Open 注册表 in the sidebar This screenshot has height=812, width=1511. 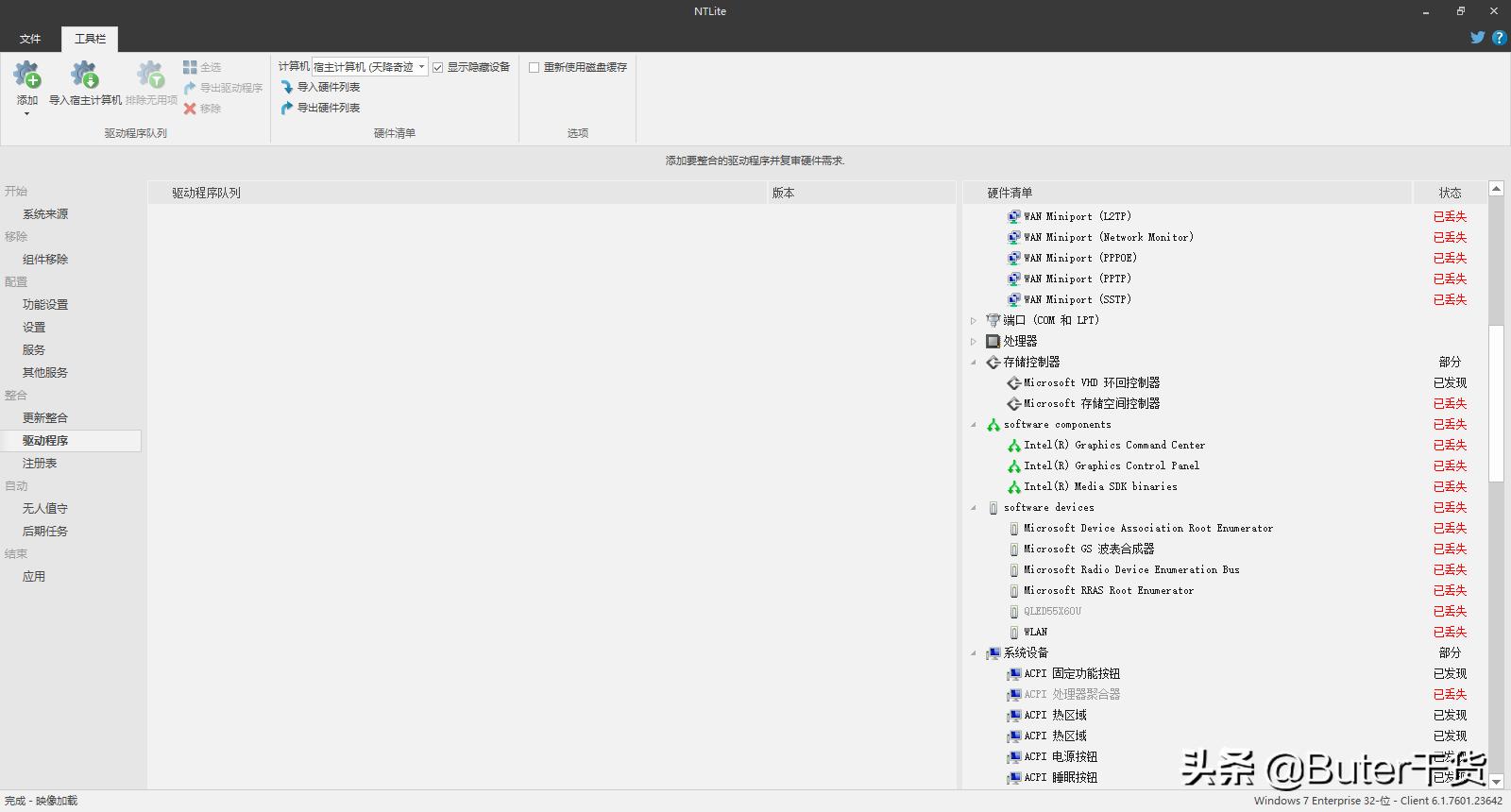click(x=40, y=464)
